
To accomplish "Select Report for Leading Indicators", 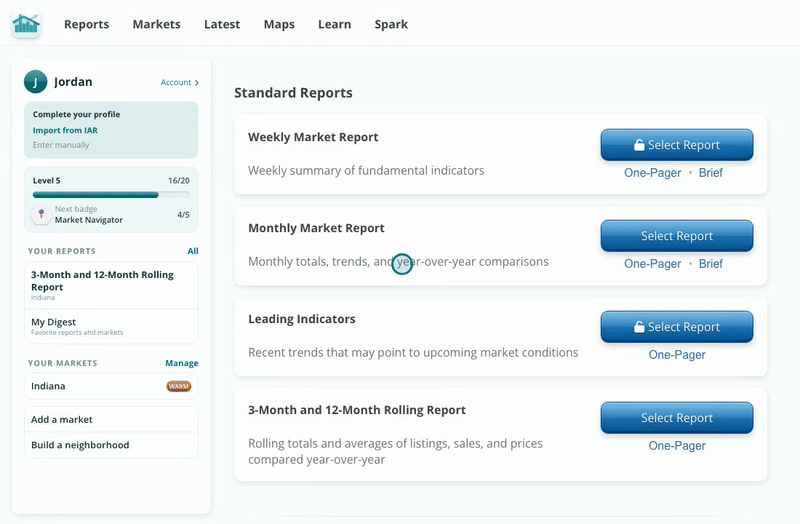I will (677, 327).
